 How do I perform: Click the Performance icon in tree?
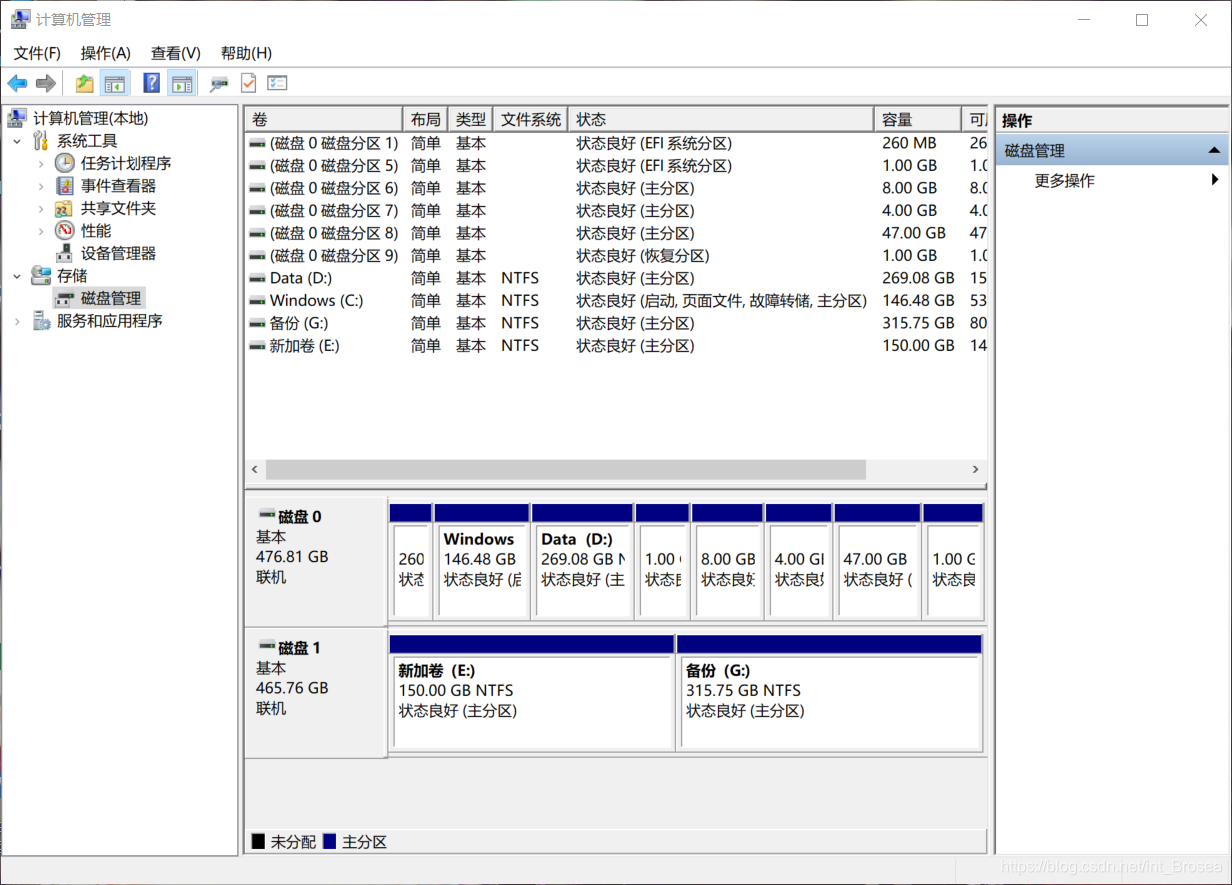[x=65, y=231]
